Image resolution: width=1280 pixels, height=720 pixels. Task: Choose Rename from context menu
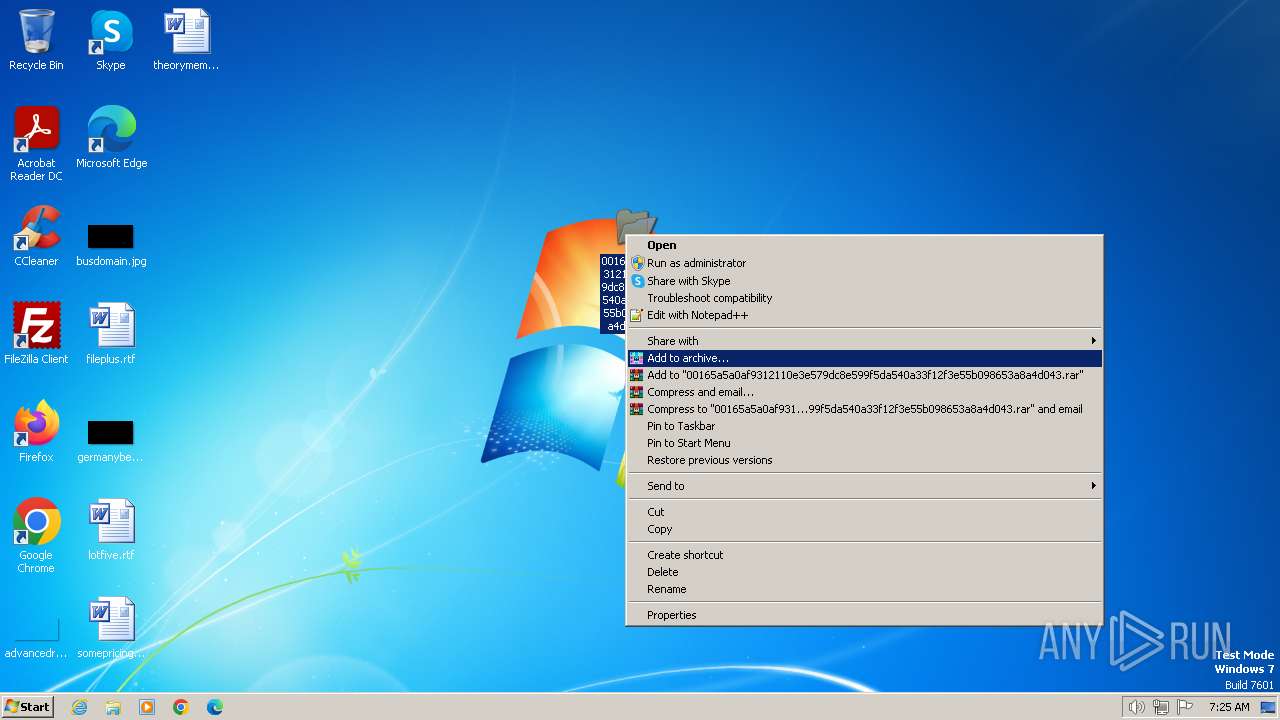tap(864, 589)
